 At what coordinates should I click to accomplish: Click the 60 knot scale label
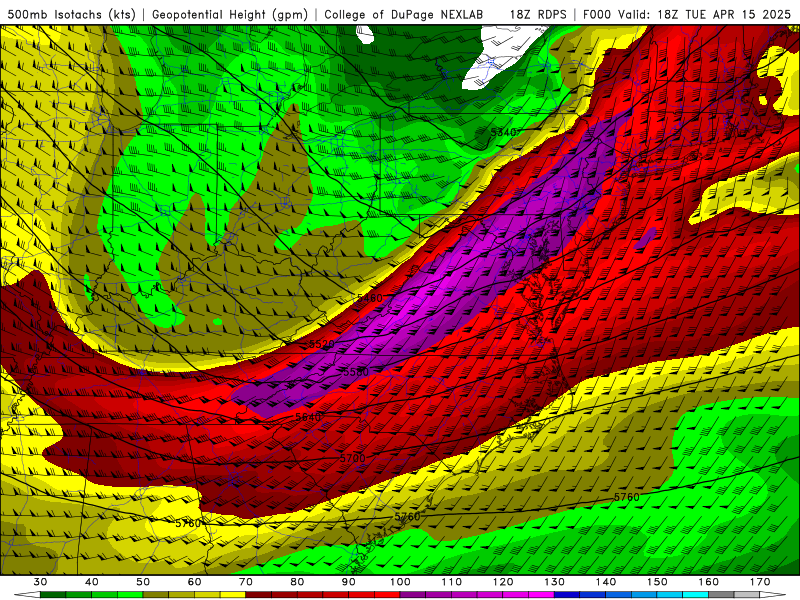(x=194, y=582)
